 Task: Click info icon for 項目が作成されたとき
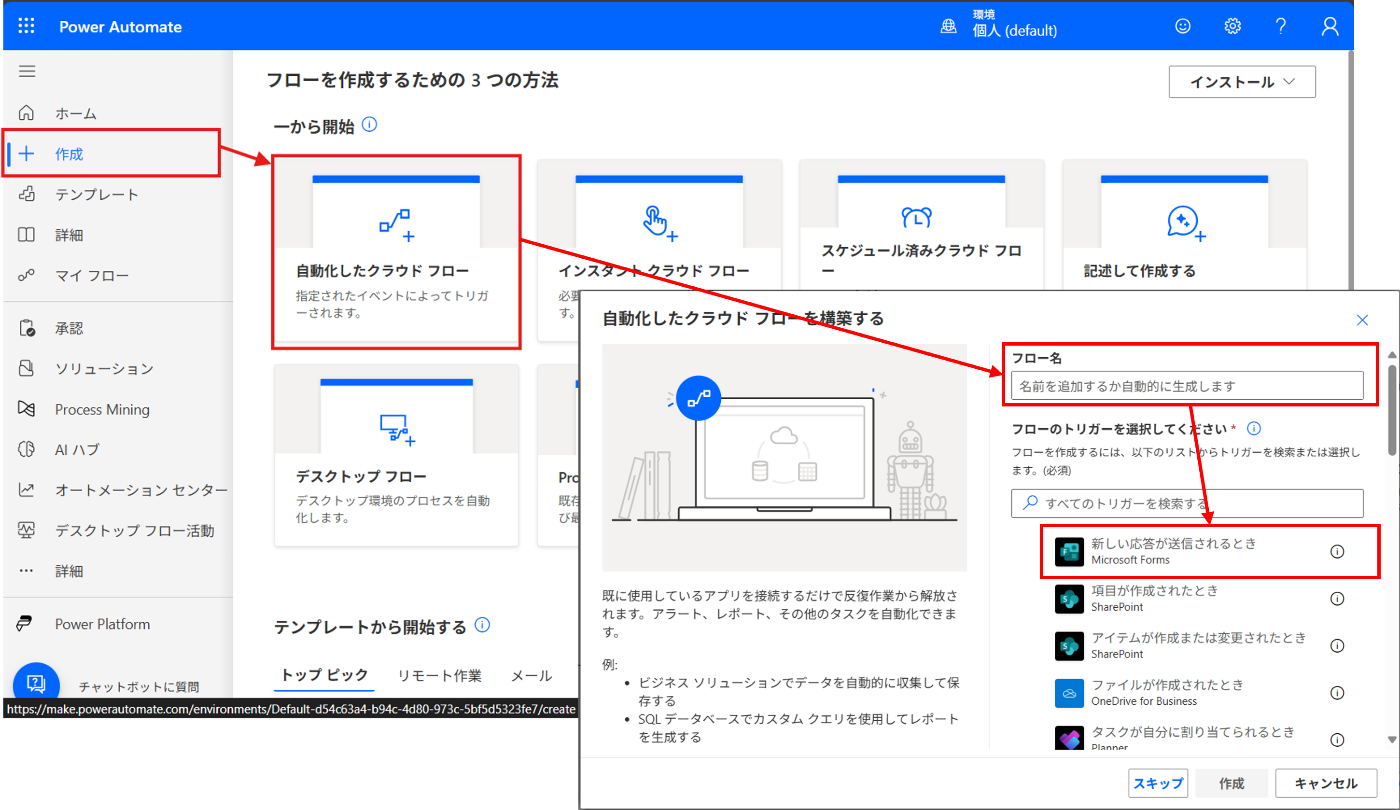tap(1337, 599)
